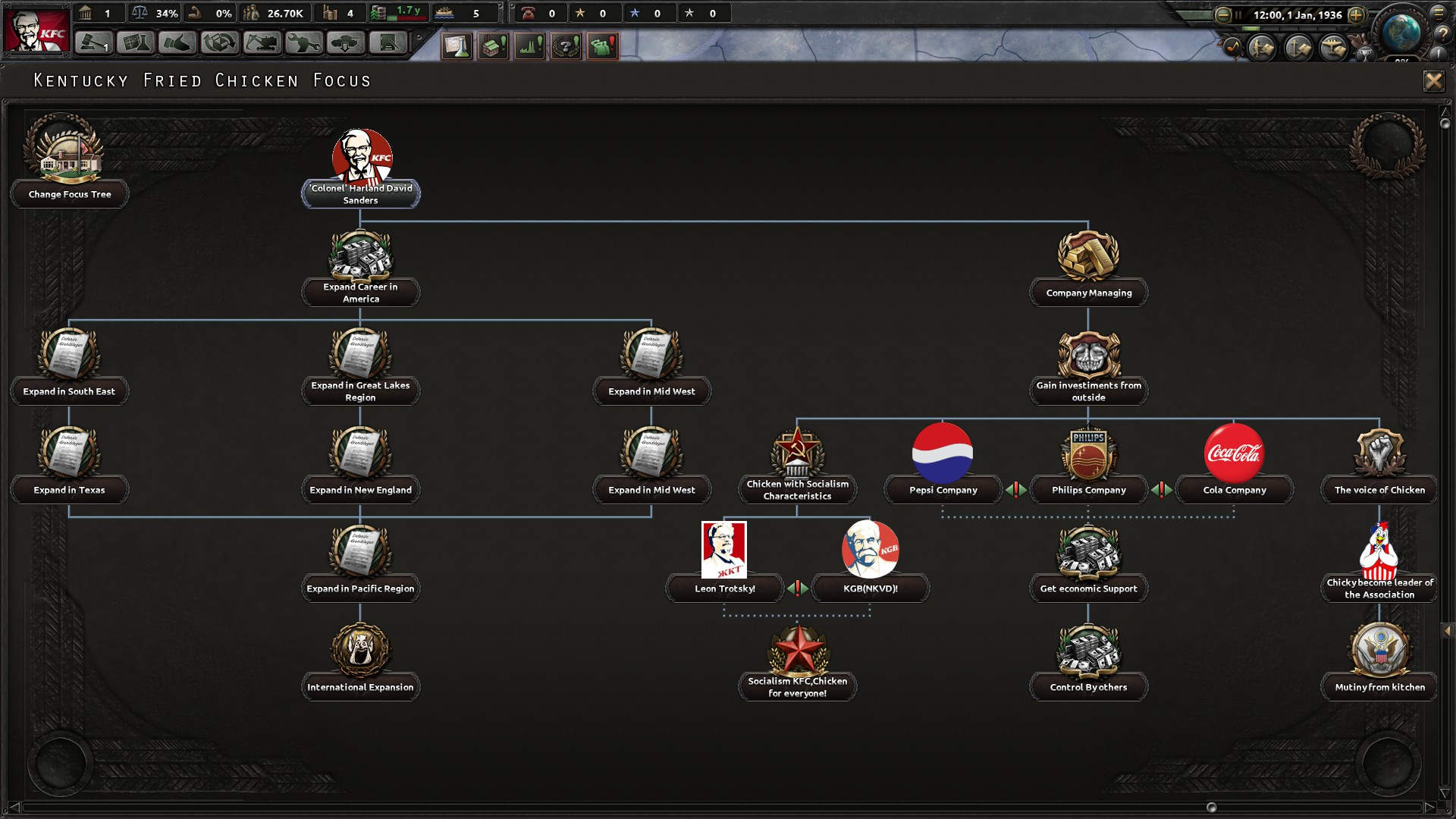
Task: Click the green chart alert icon
Action: coord(530,46)
